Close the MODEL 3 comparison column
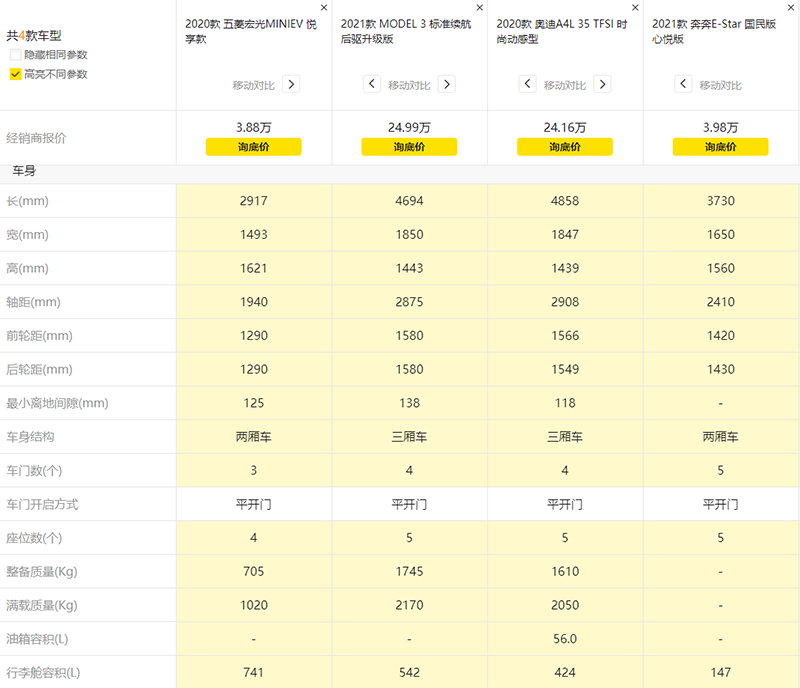This screenshot has width=800, height=688. click(x=479, y=7)
